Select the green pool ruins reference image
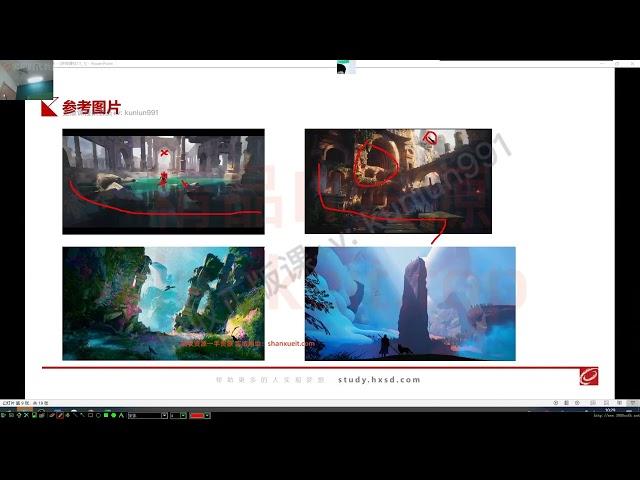640x480 pixels. [x=163, y=182]
